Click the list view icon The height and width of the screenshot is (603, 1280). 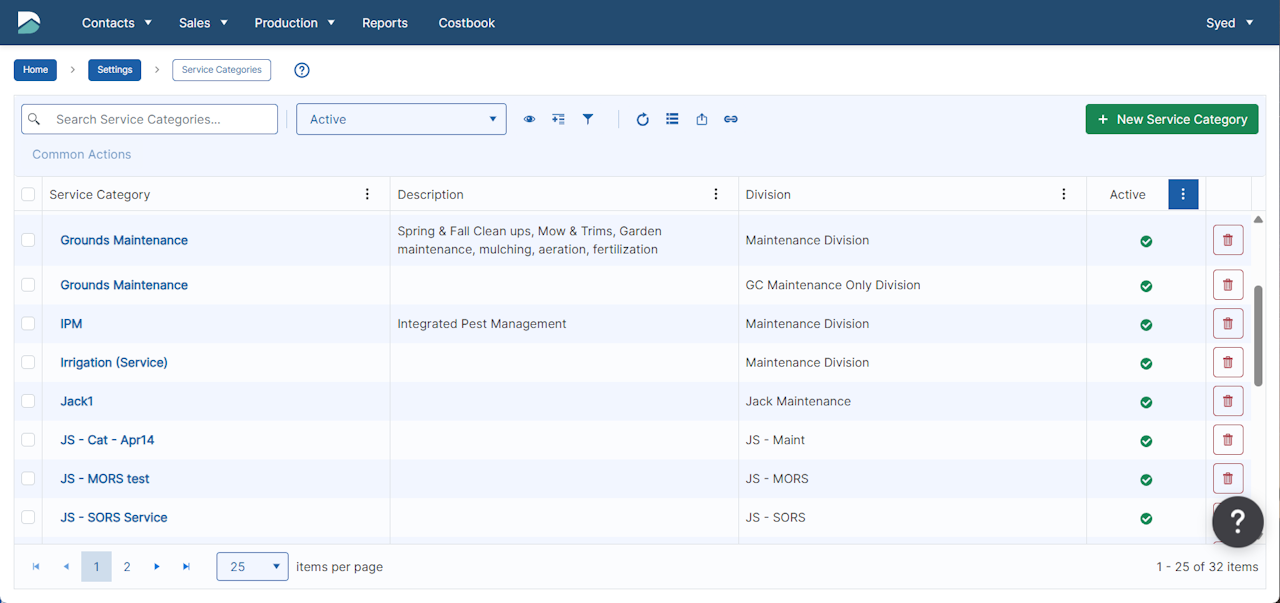click(672, 119)
